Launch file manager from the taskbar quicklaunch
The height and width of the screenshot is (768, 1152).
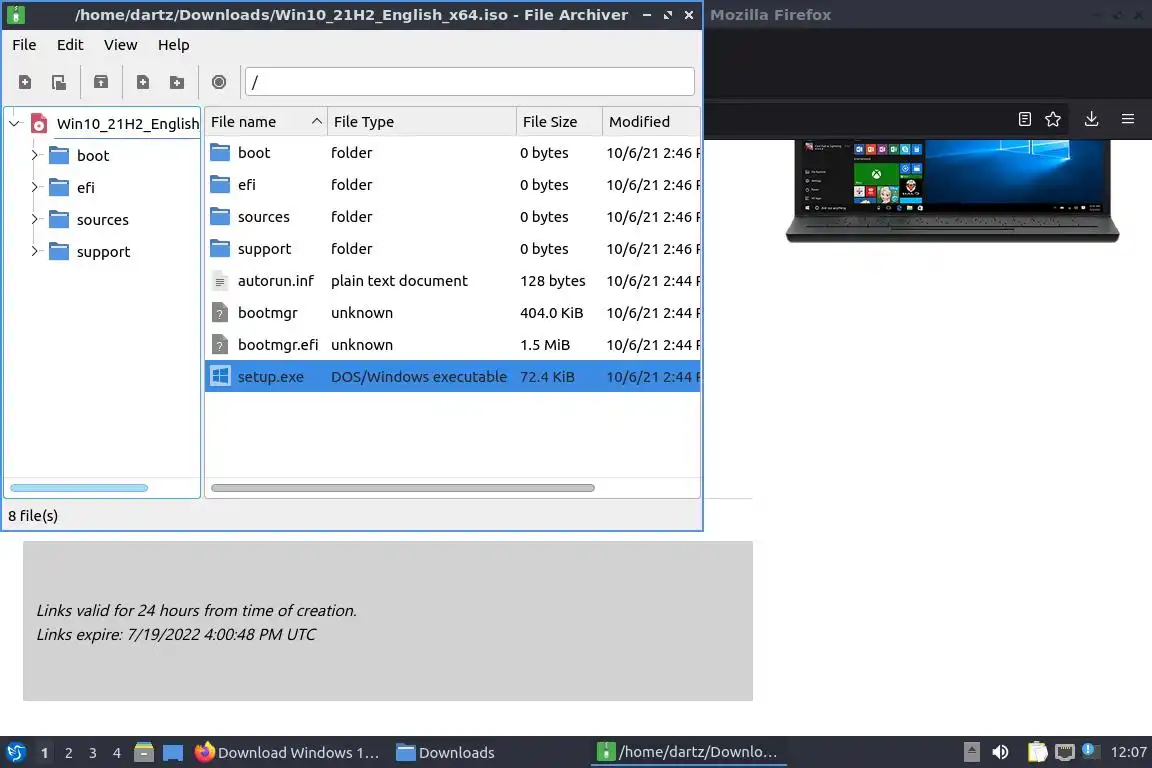coord(144,753)
